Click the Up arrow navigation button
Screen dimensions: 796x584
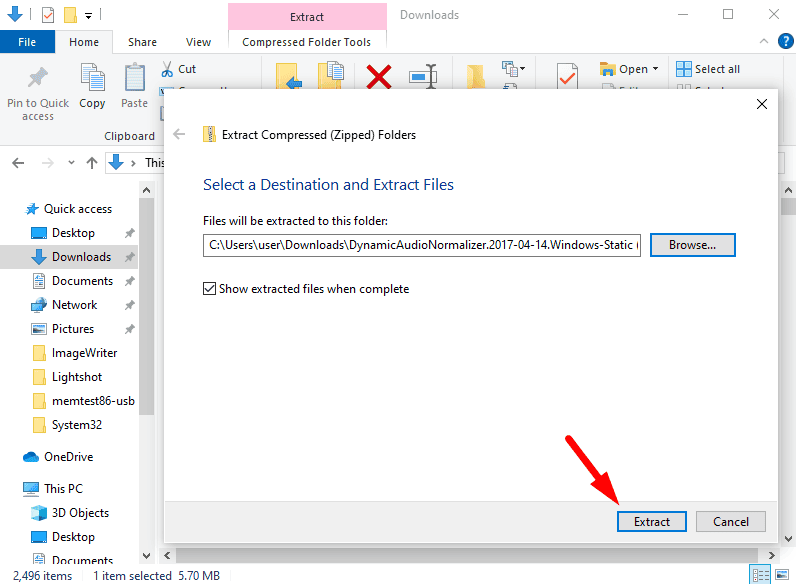point(92,162)
